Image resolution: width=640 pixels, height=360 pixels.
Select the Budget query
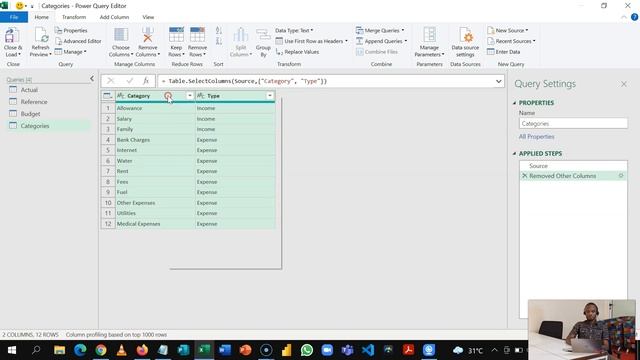(x=48, y=114)
